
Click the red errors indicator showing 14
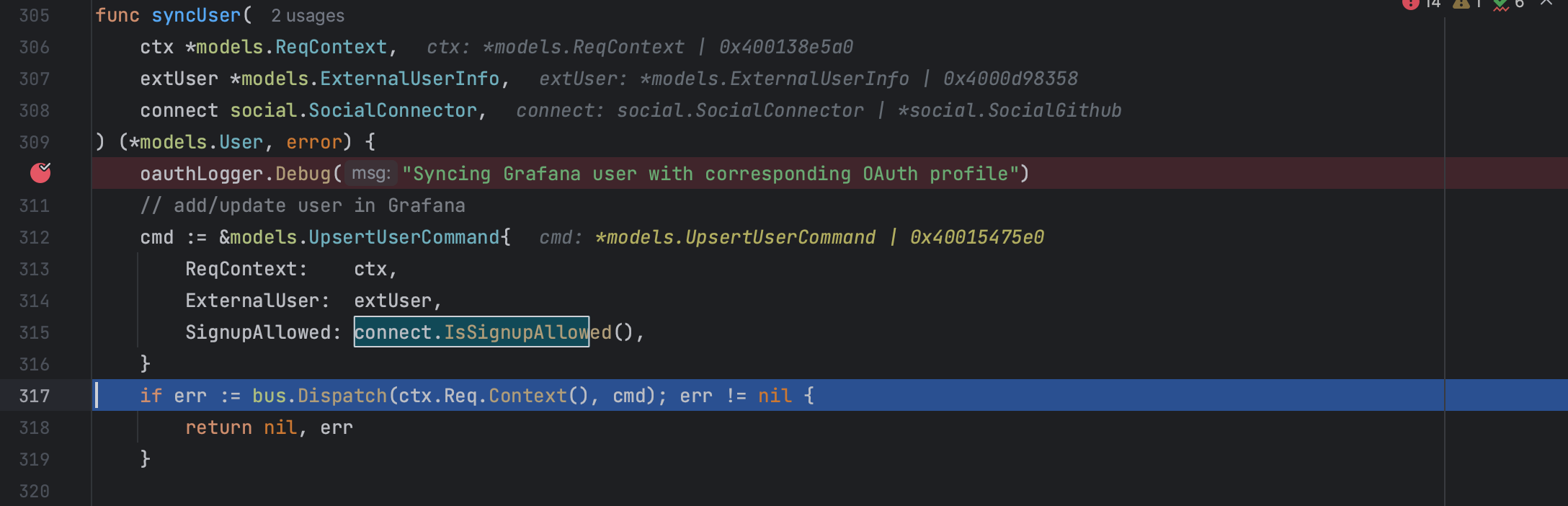[1420, 4]
